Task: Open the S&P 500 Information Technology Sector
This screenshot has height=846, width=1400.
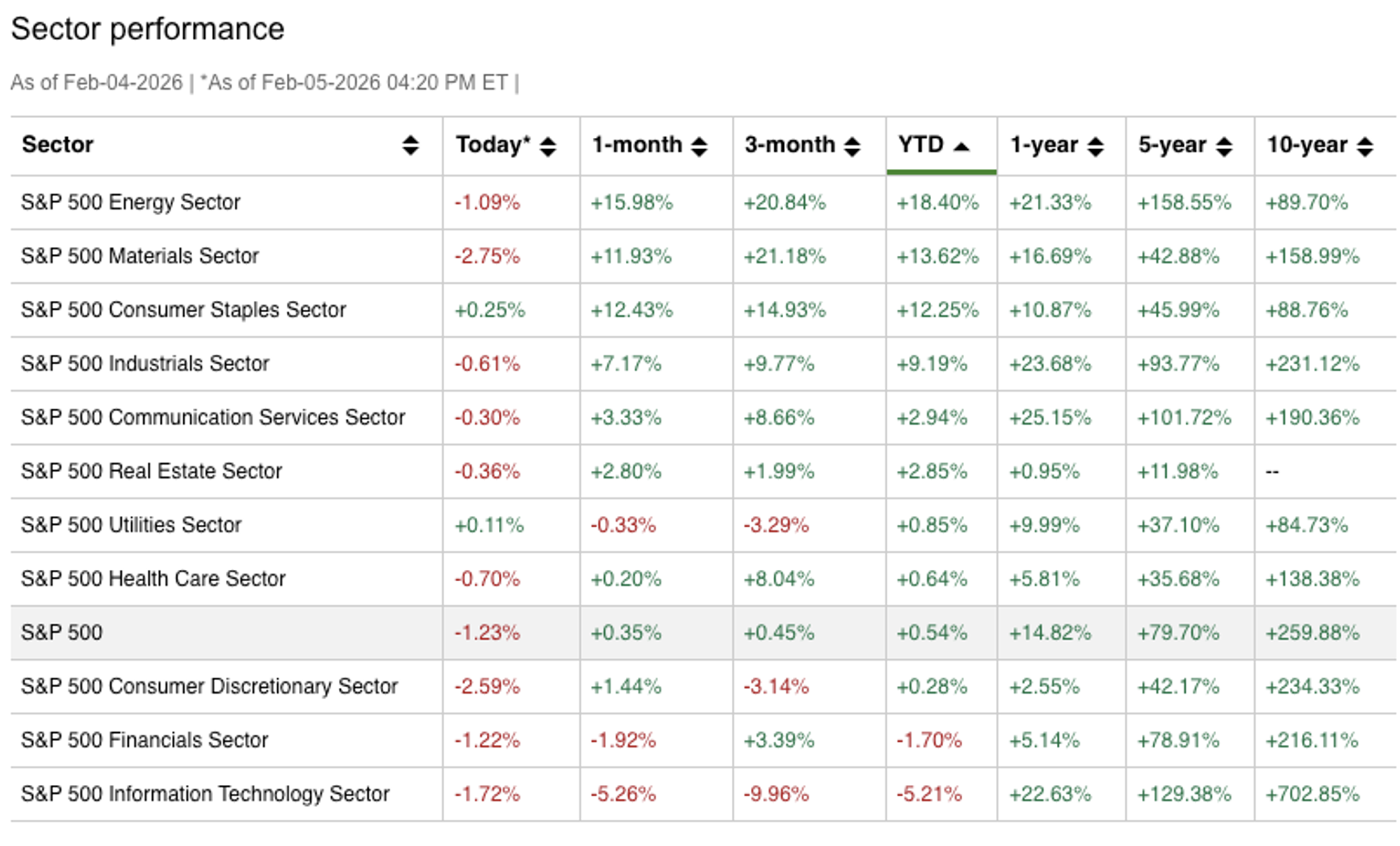Action: (x=205, y=794)
